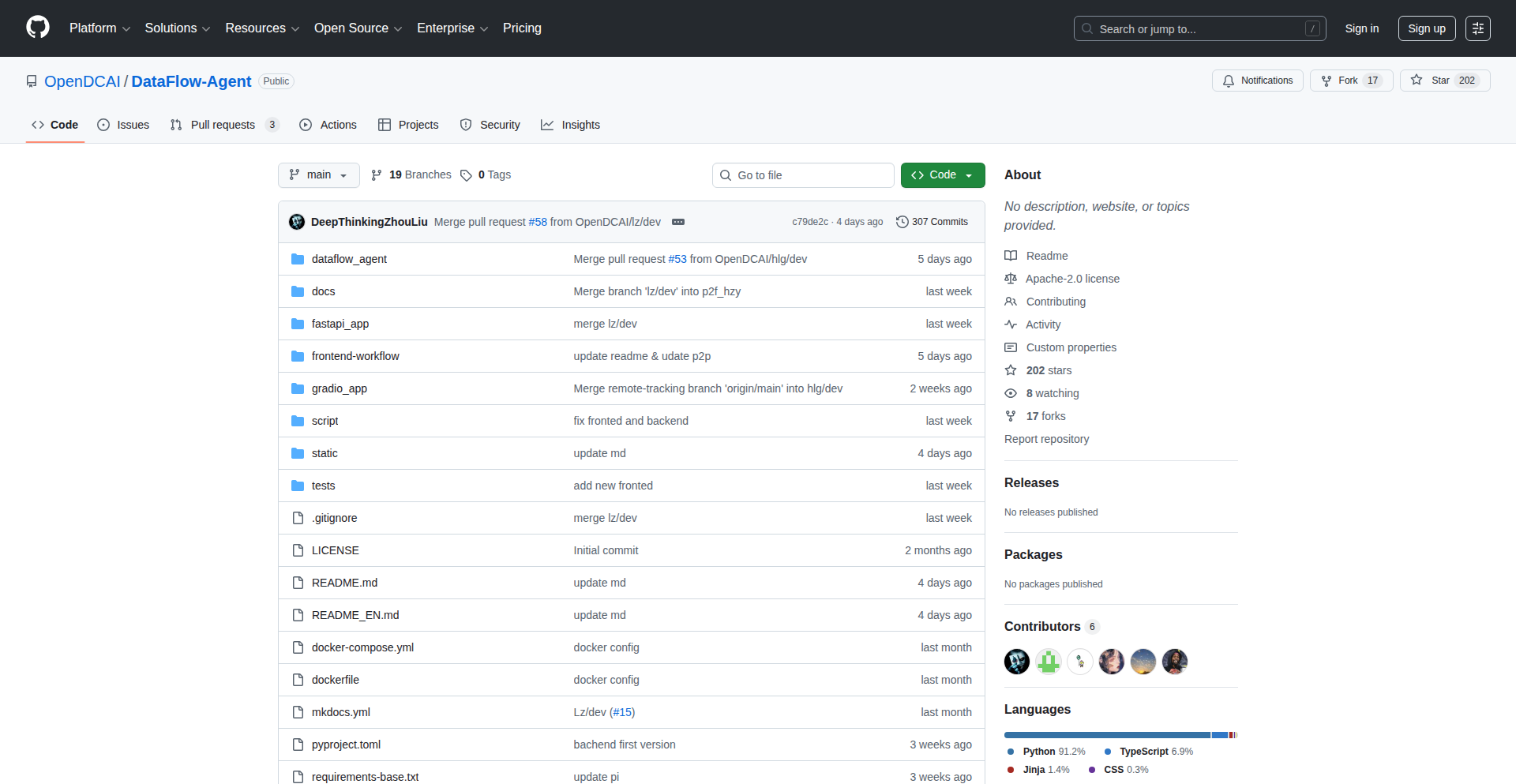This screenshot has width=1516, height=784.
Task: Switch to the Issues tab
Action: (x=123, y=125)
